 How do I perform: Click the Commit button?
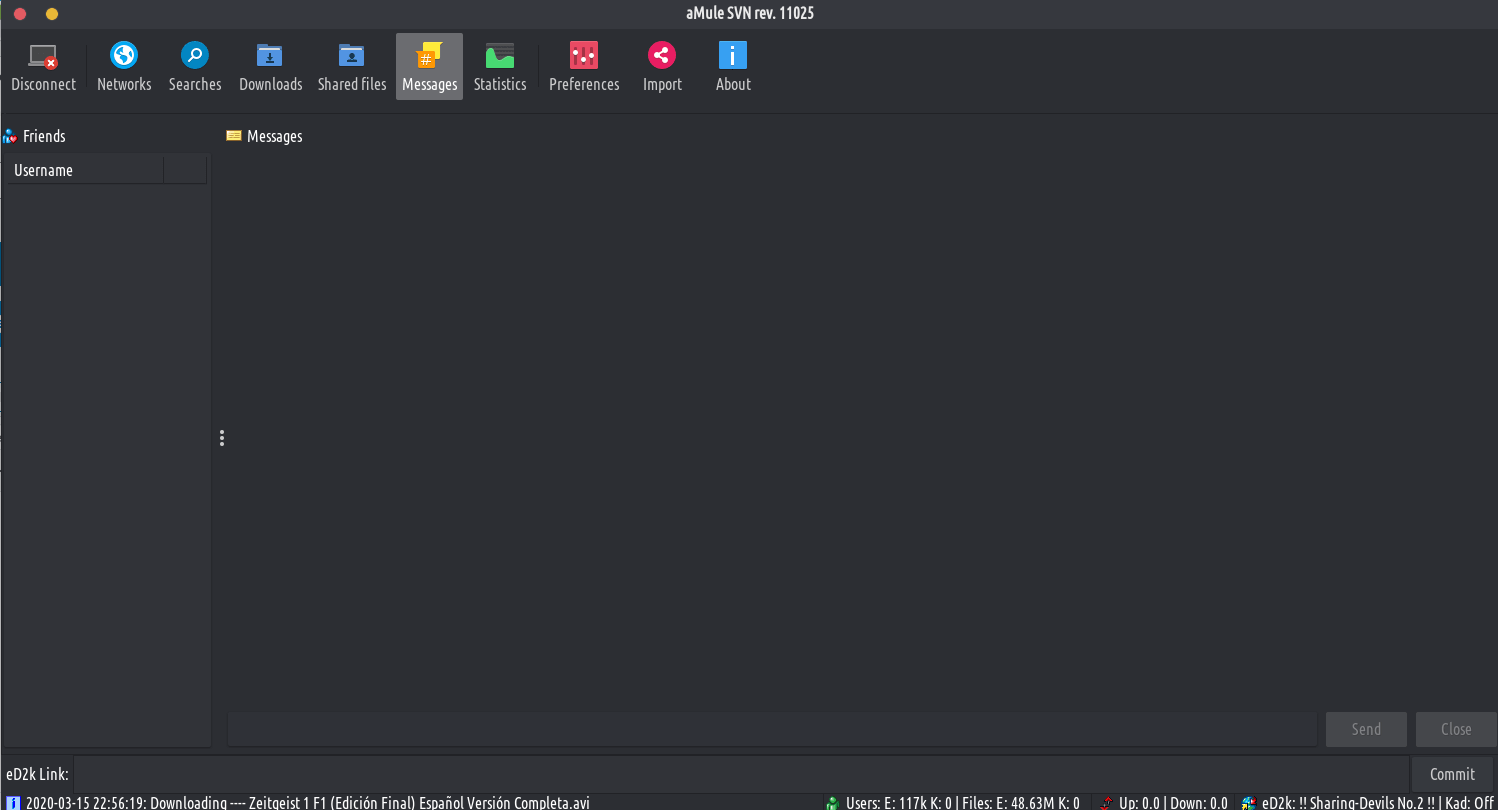pyautogui.click(x=1452, y=774)
